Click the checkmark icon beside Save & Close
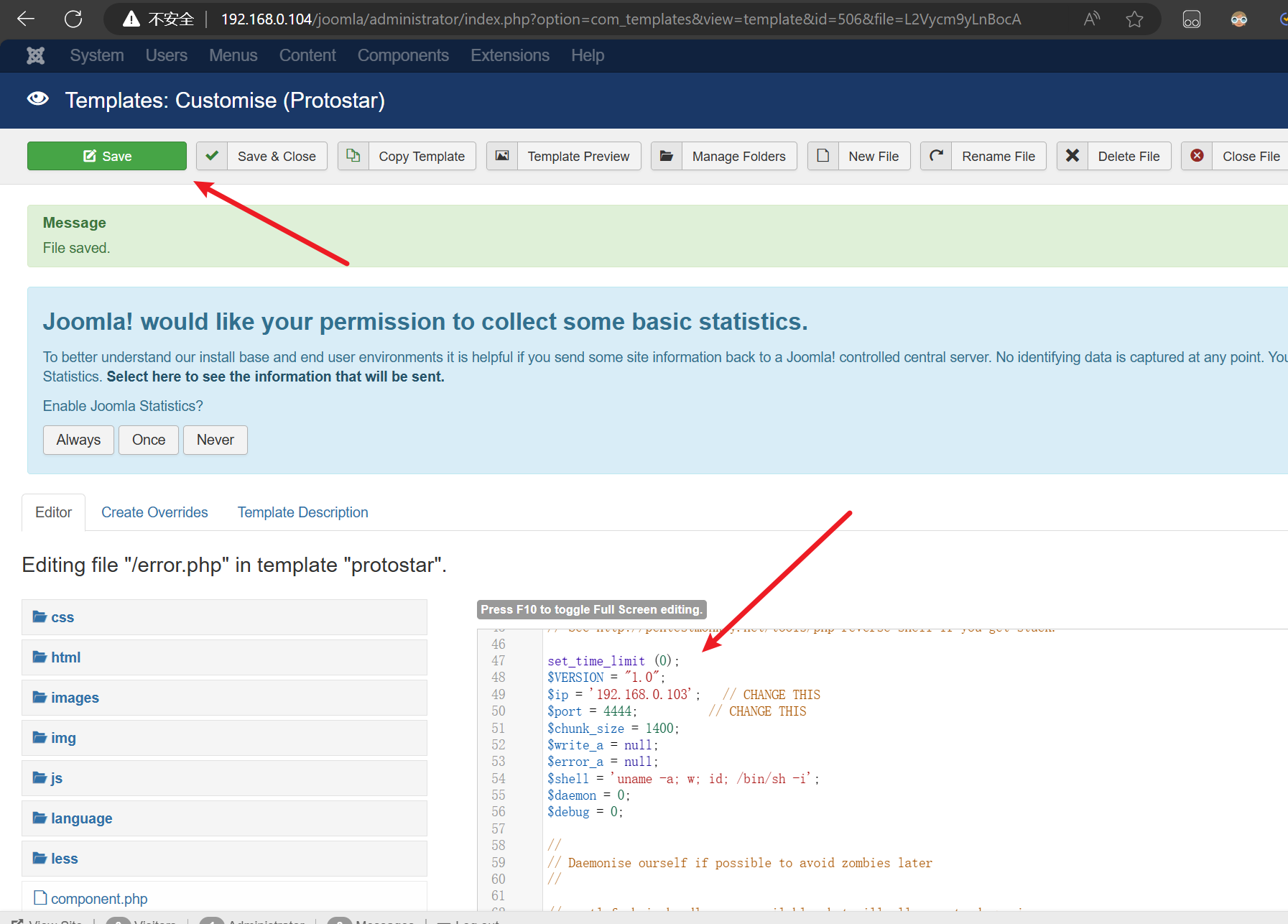Viewport: 1288px width, 924px height. pos(212,156)
